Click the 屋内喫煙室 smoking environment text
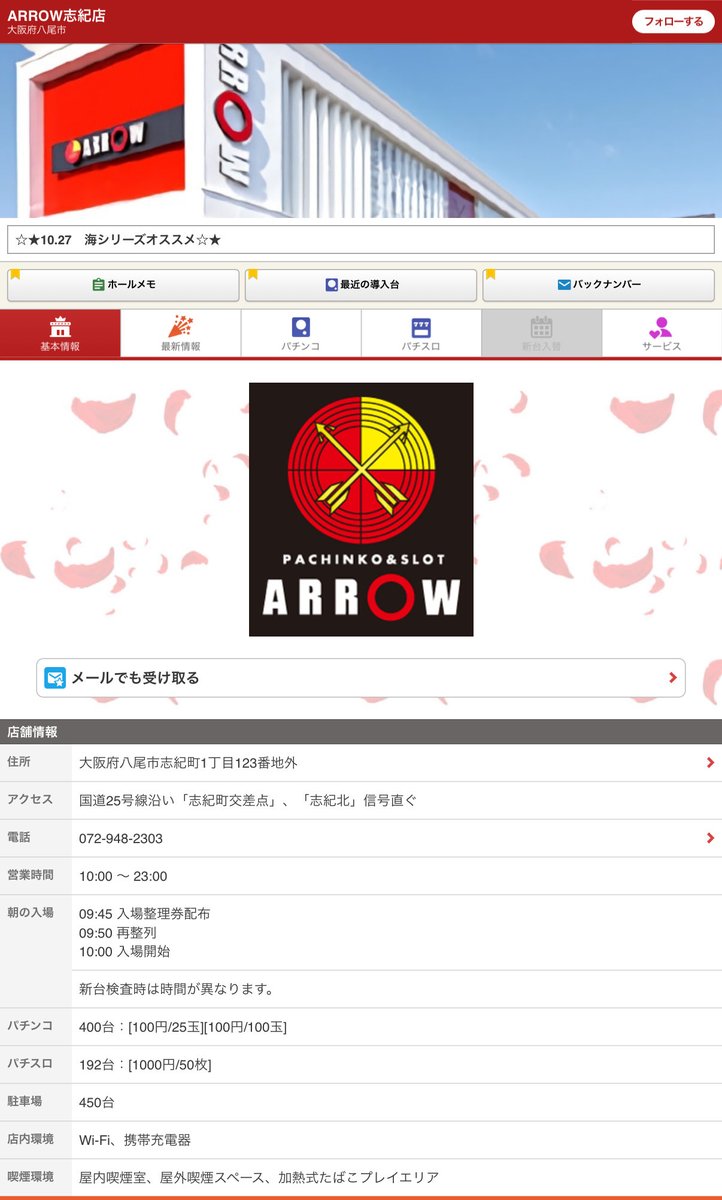 (259, 1178)
